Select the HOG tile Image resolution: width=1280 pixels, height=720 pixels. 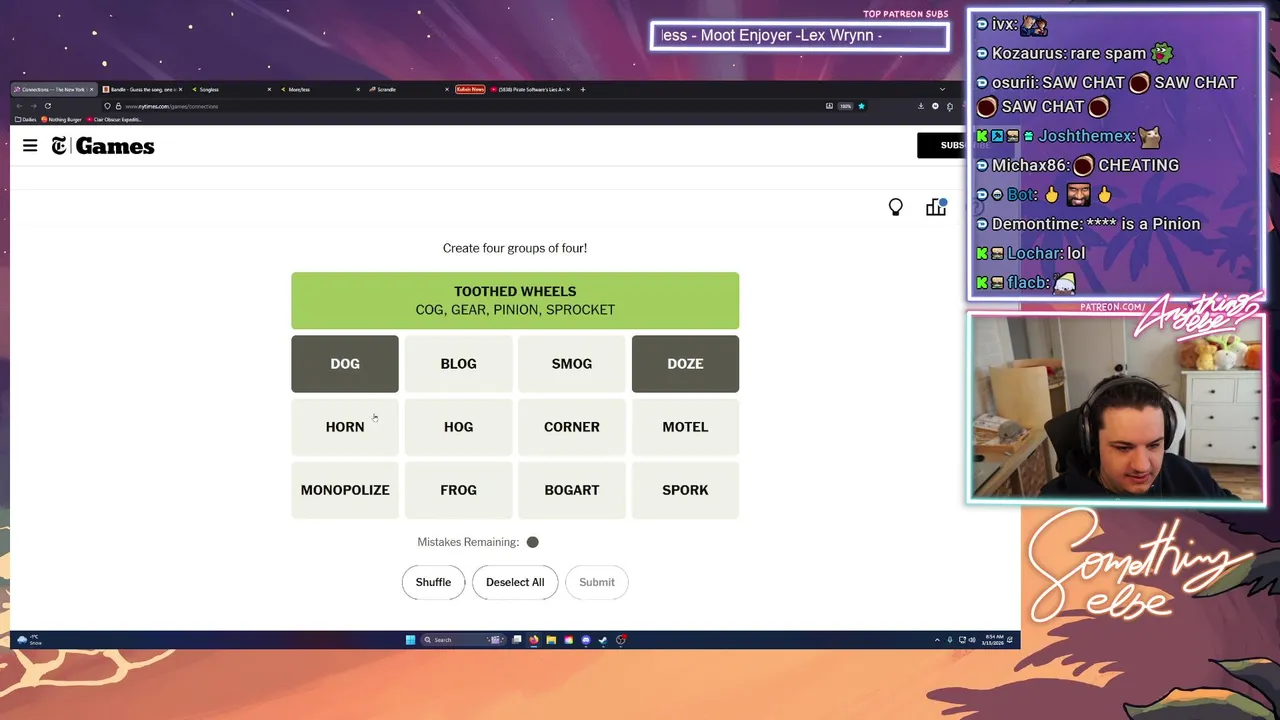coord(458,427)
